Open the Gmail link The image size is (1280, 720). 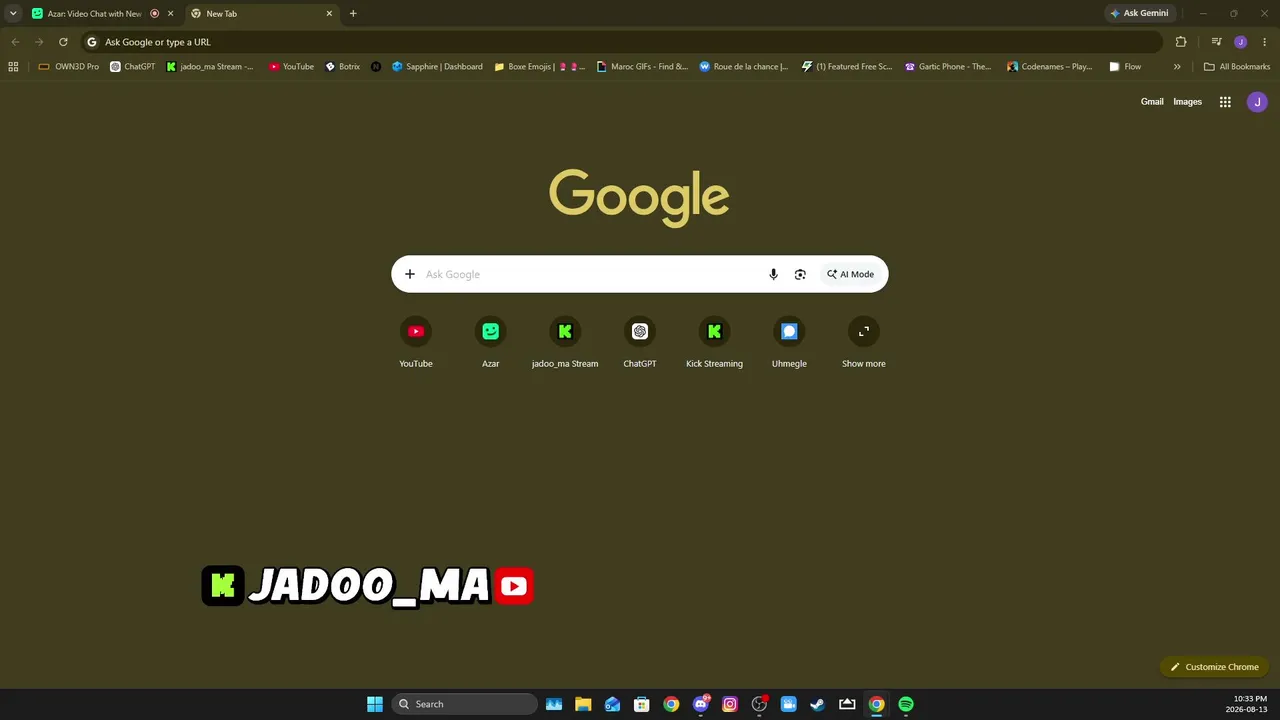click(x=1152, y=102)
